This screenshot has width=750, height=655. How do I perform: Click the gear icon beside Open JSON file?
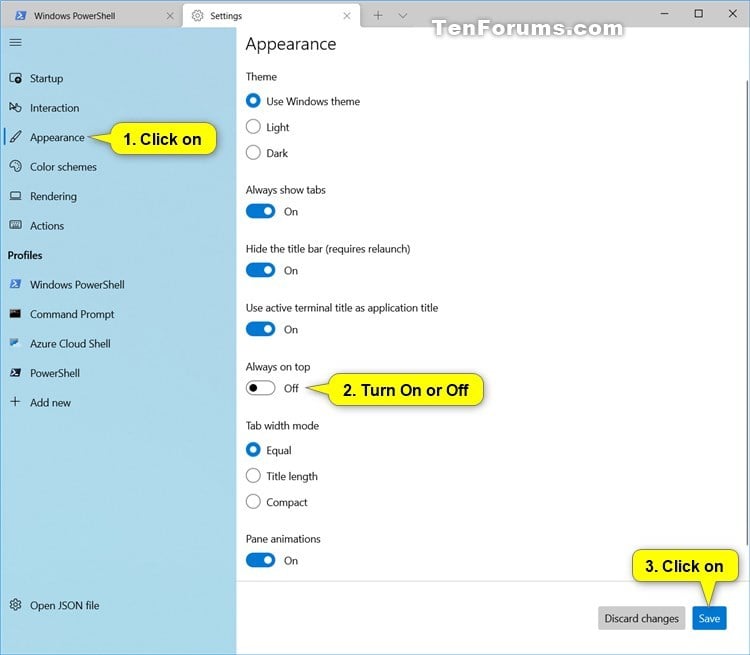15,605
